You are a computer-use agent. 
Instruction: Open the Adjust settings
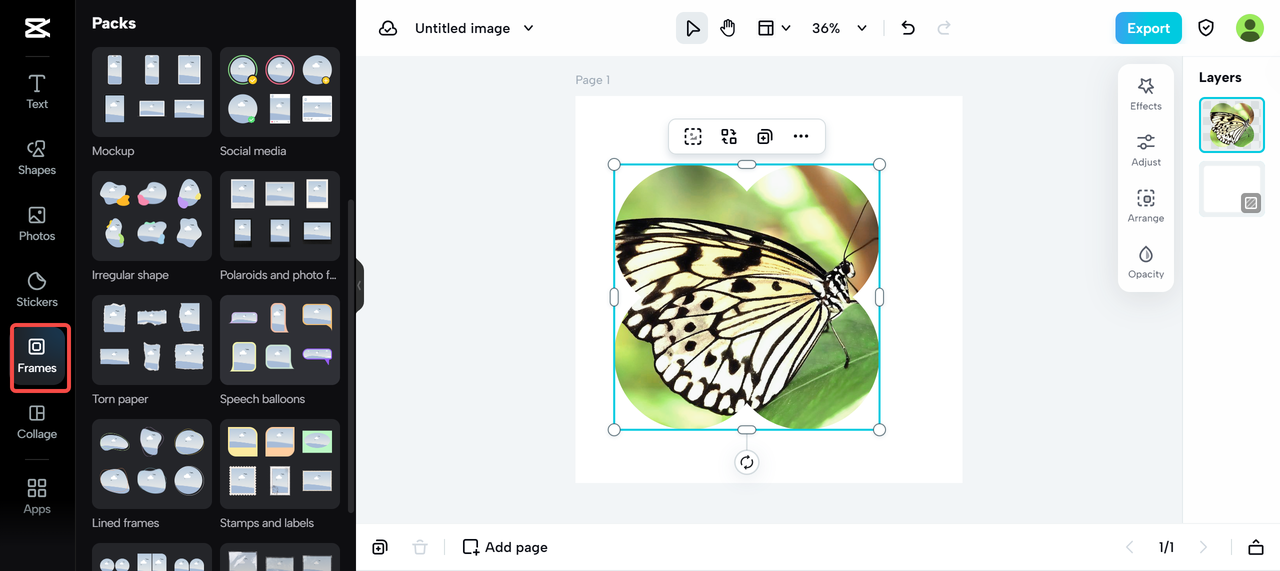pos(1146,149)
